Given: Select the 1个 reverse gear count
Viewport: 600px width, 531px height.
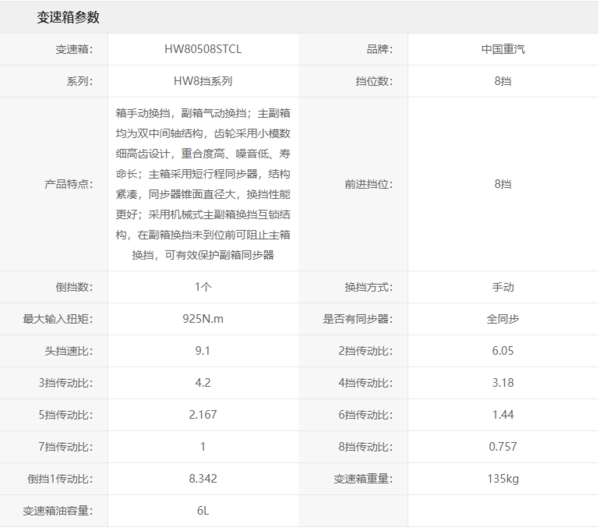Looking at the screenshot, I should pos(203,287).
